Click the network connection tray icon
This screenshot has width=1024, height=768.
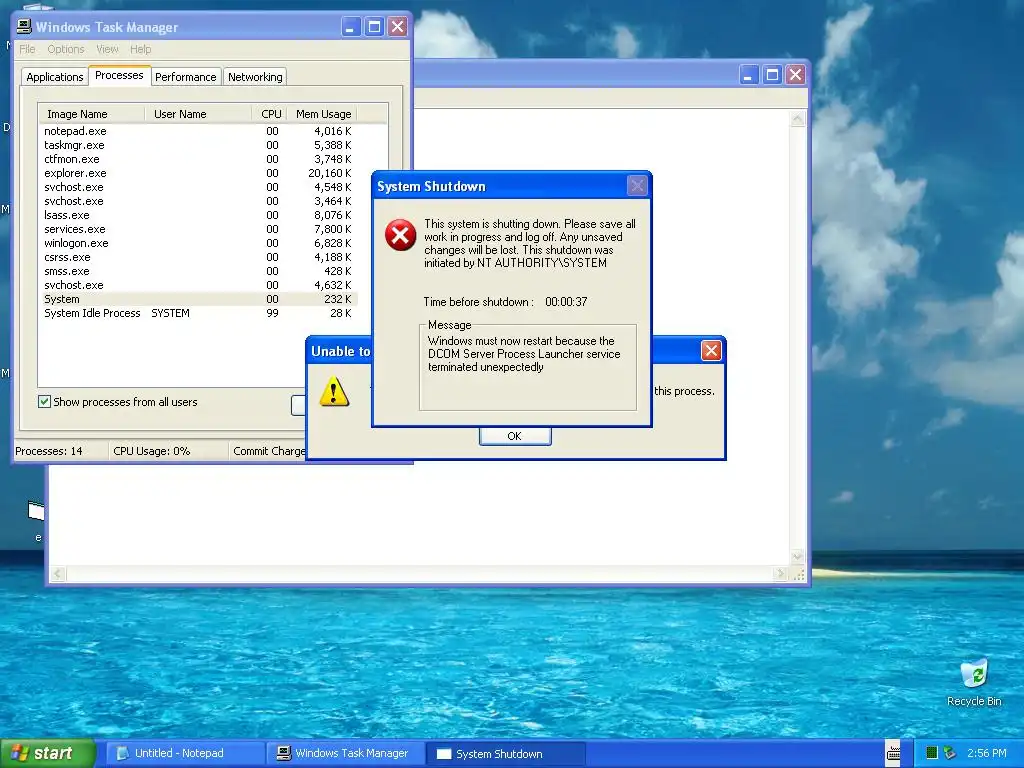pos(950,753)
